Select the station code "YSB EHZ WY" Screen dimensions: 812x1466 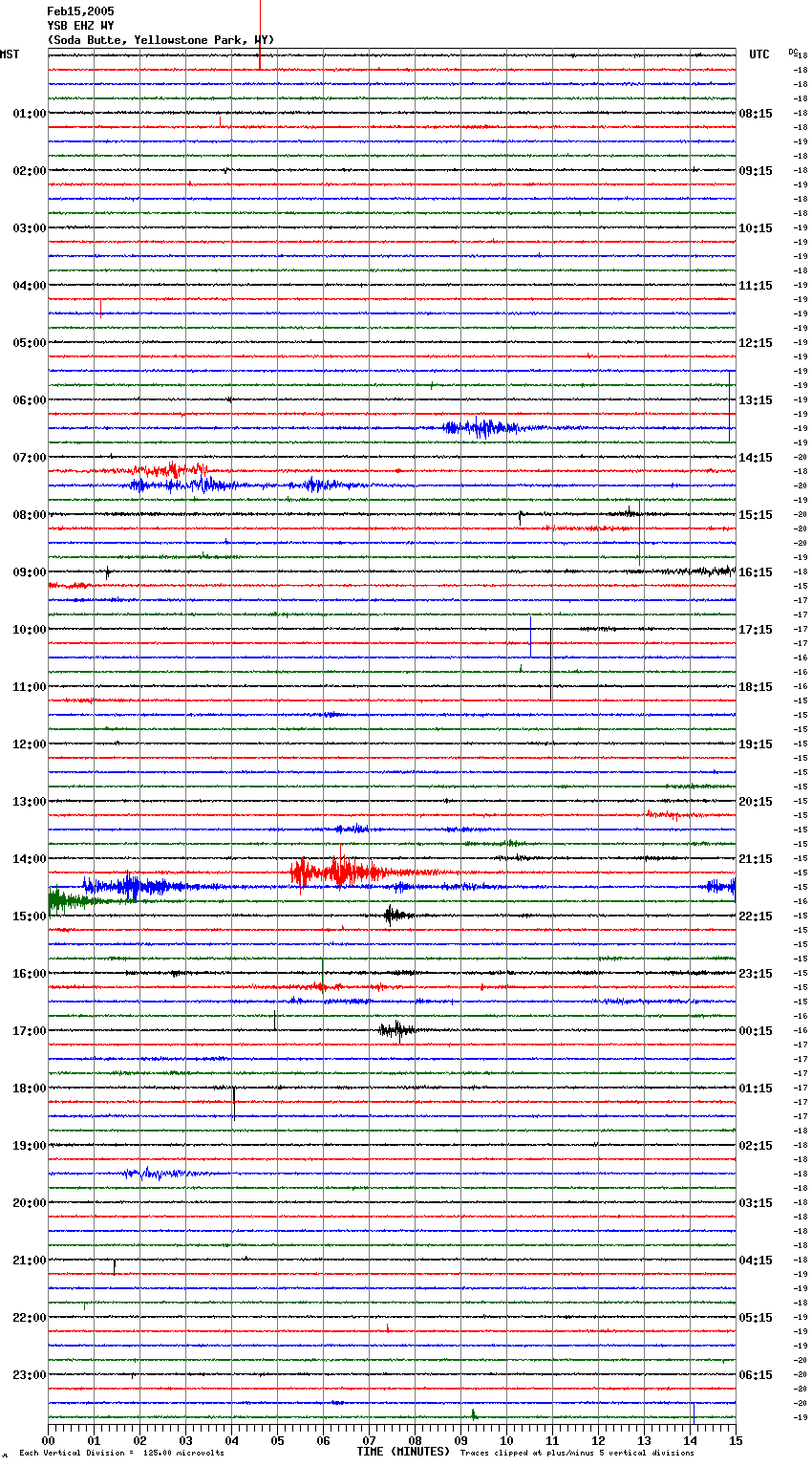80,26
